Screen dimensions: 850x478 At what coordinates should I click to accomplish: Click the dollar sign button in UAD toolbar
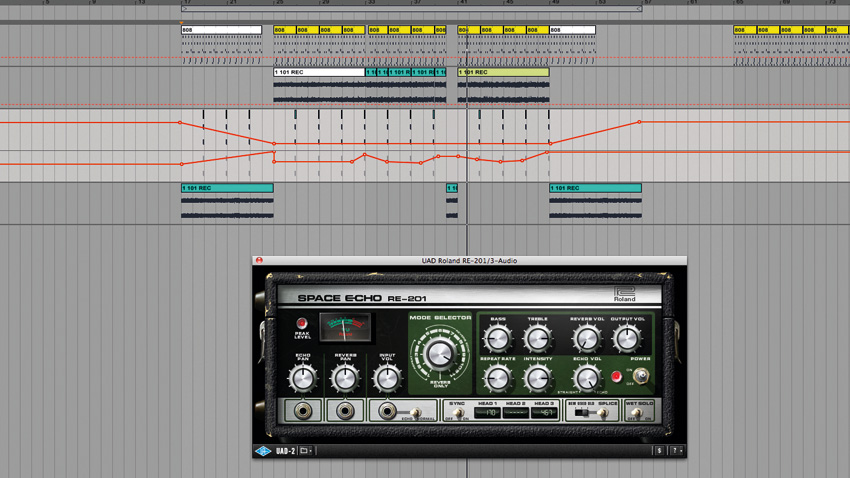coord(659,450)
